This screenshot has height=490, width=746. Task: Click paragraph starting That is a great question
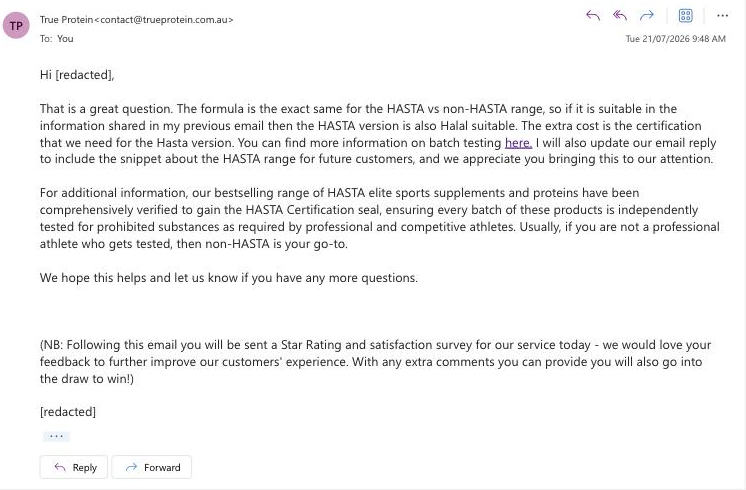[378, 134]
